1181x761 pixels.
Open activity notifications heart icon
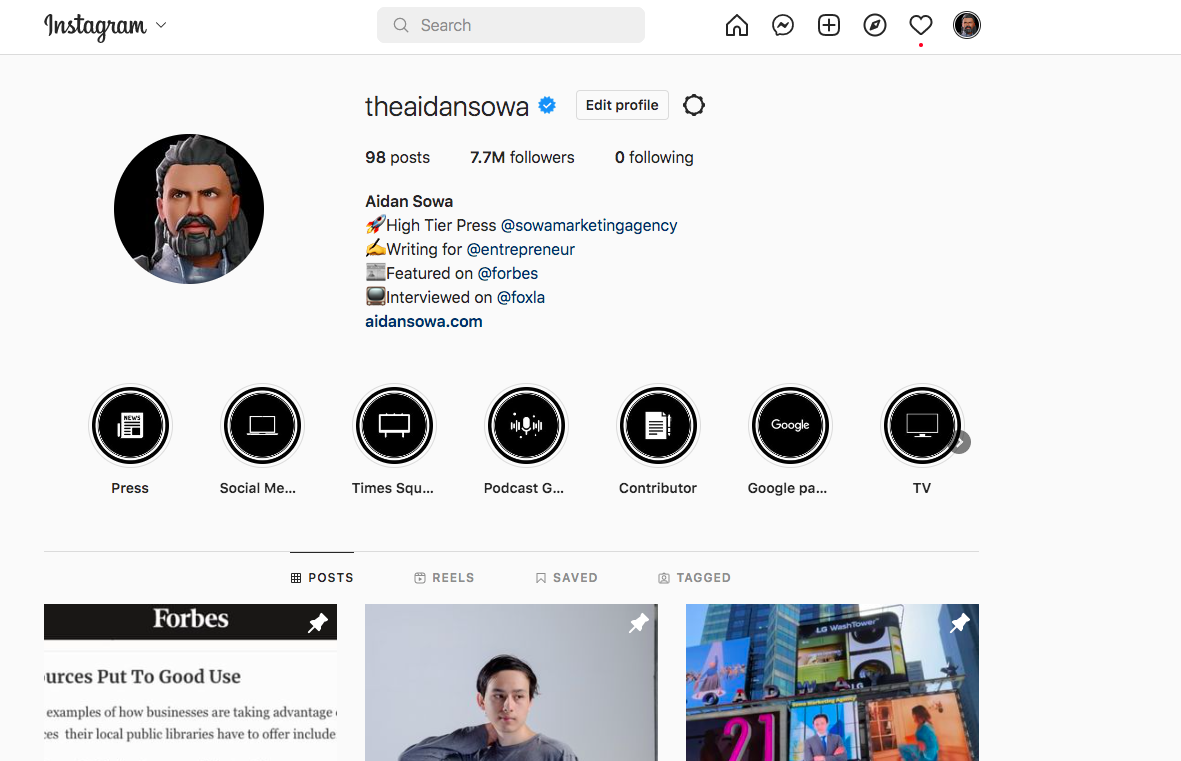pos(920,26)
